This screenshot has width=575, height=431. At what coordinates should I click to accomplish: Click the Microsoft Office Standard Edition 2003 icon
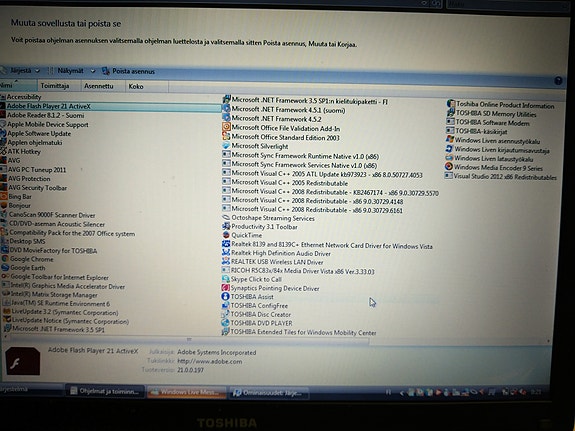coord(226,137)
